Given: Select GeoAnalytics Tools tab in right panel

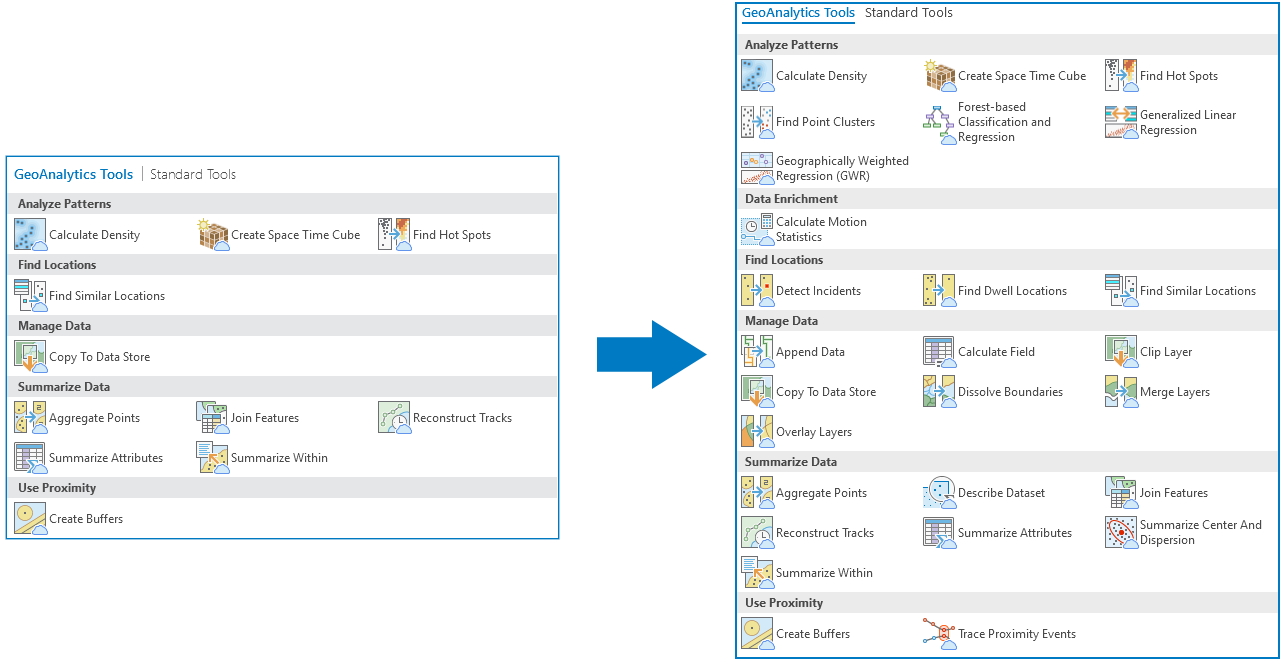Looking at the screenshot, I should tap(798, 13).
